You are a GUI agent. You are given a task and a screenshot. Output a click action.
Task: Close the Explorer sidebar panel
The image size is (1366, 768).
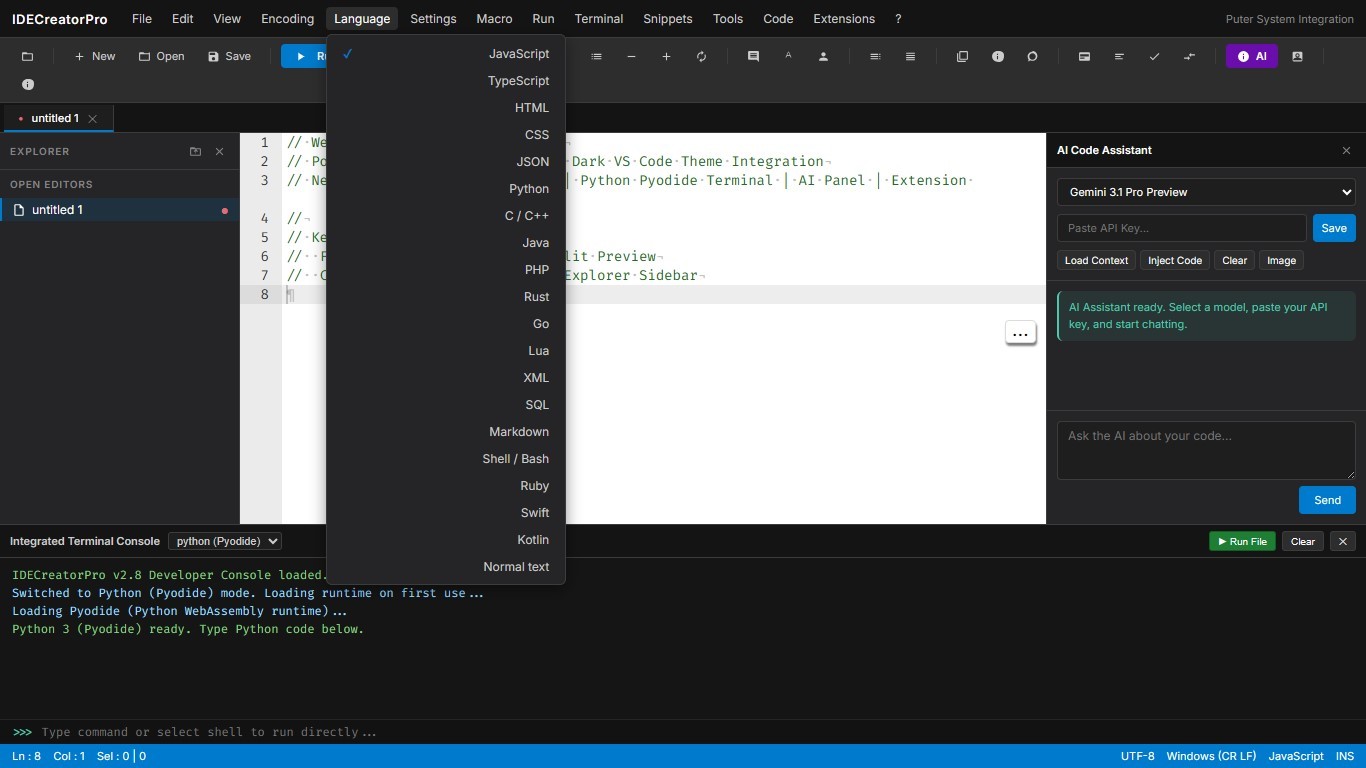pyautogui.click(x=220, y=152)
